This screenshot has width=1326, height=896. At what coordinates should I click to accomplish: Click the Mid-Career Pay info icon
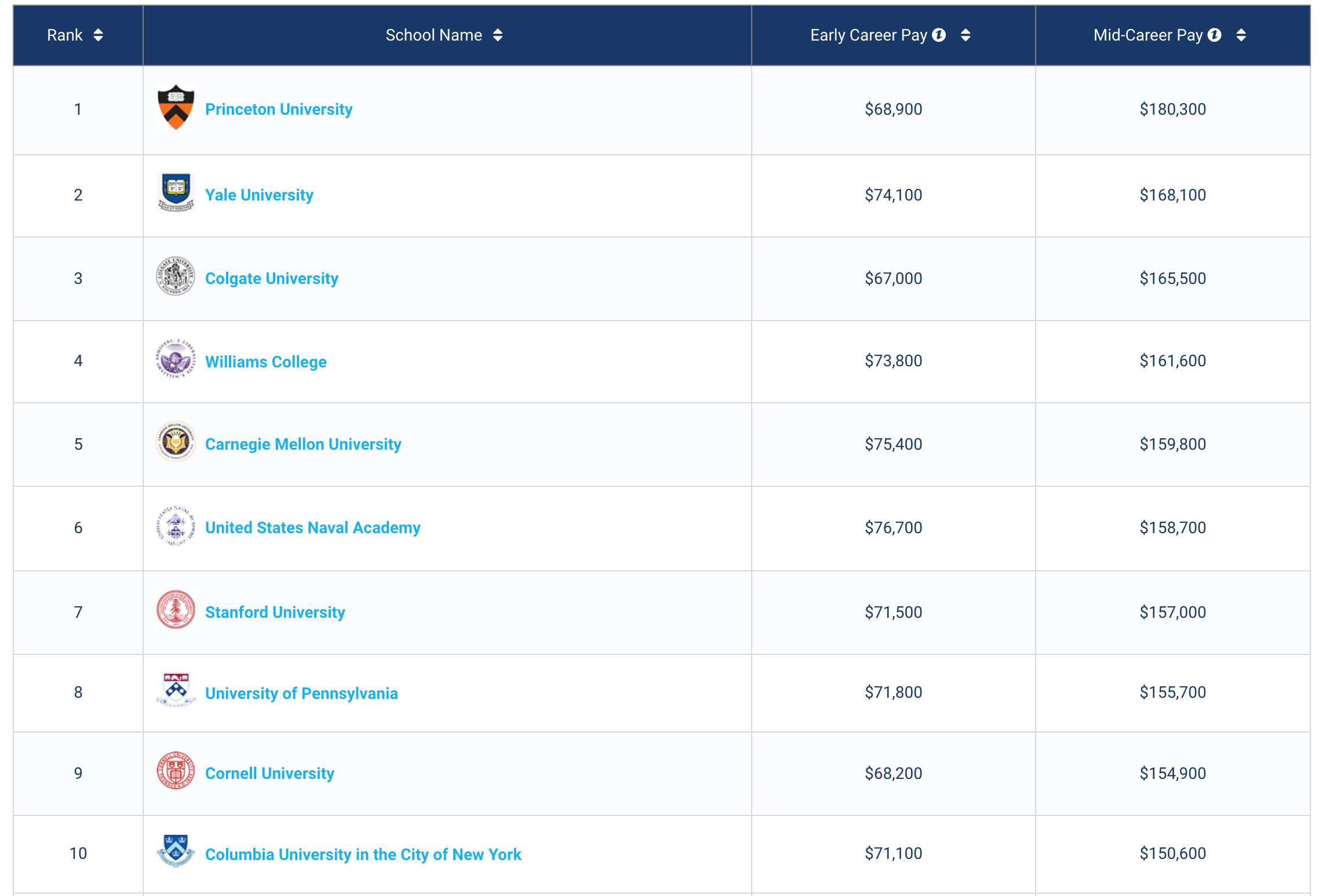(x=1215, y=35)
